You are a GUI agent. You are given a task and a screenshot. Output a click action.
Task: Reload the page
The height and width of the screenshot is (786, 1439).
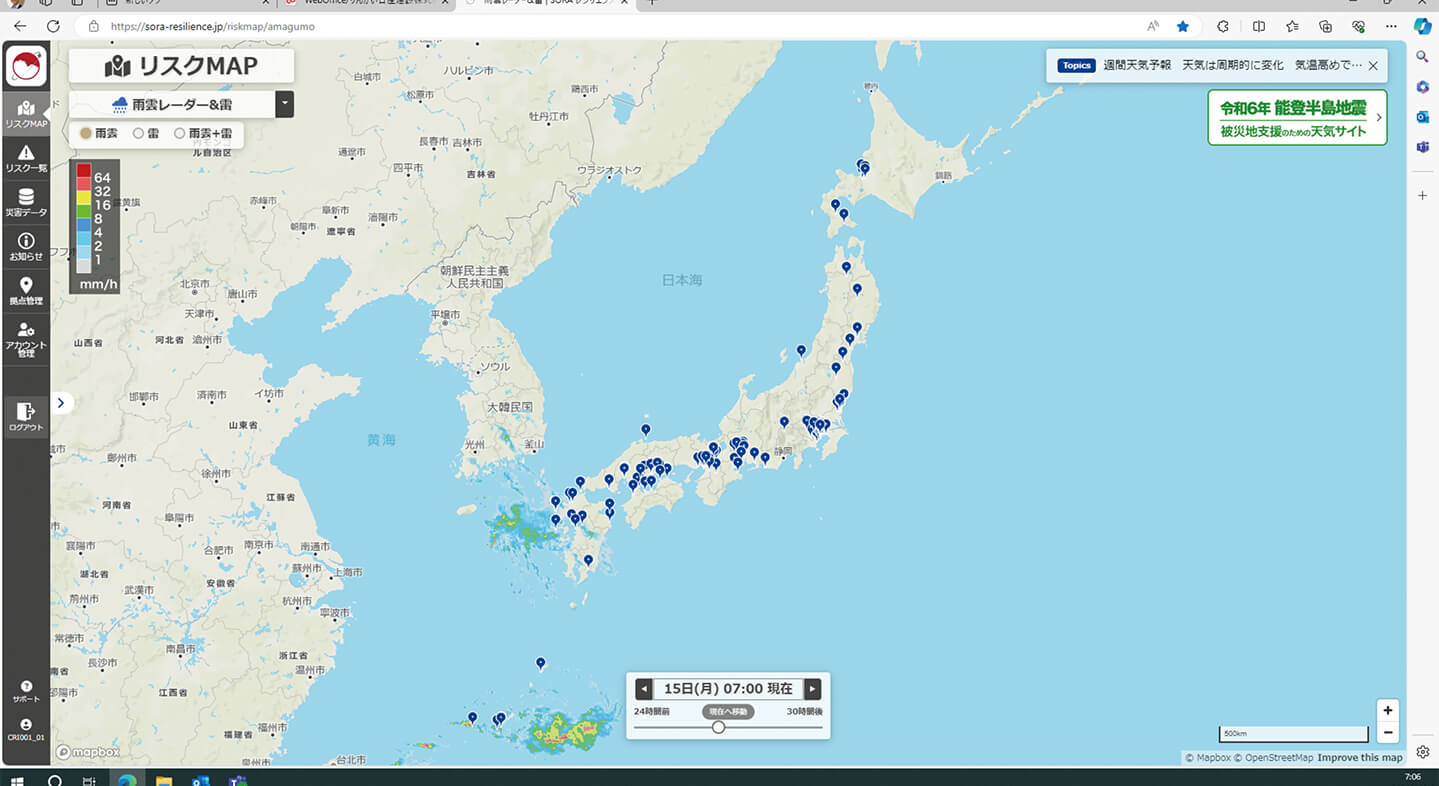(x=53, y=26)
